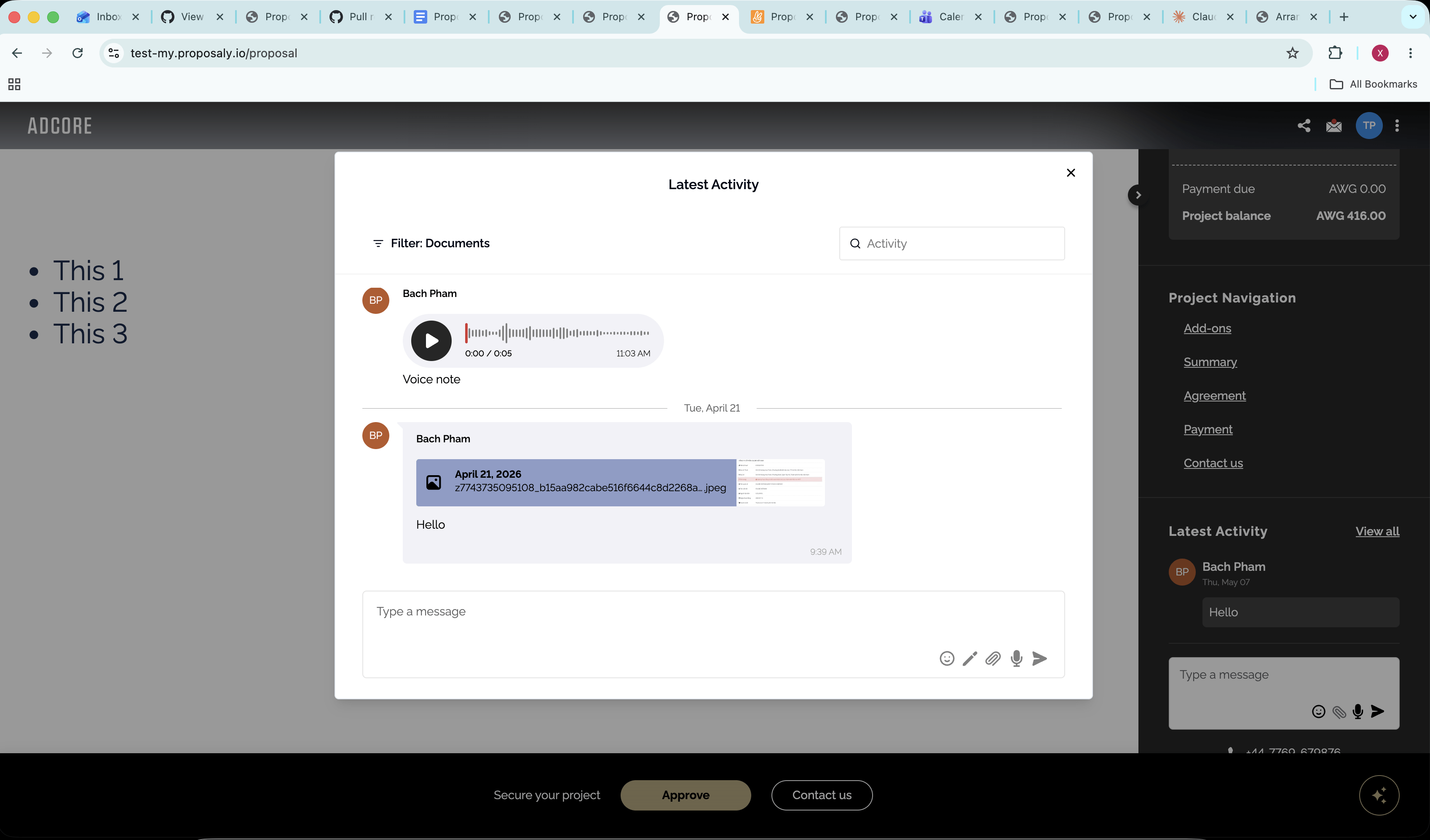1430x840 pixels.
Task: Reload the proposal page
Action: (x=78, y=54)
